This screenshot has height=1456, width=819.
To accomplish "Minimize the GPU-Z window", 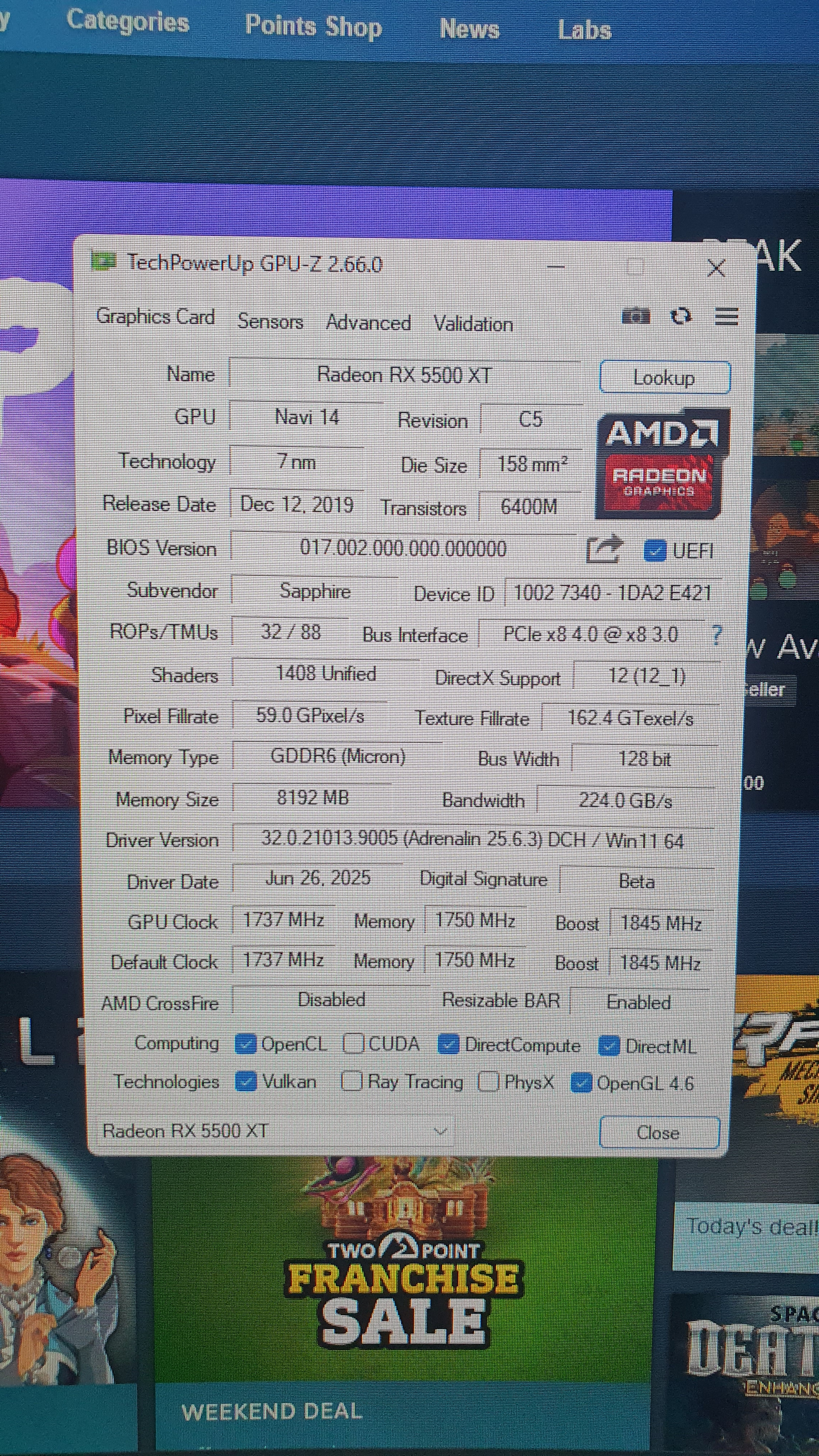I will [556, 266].
